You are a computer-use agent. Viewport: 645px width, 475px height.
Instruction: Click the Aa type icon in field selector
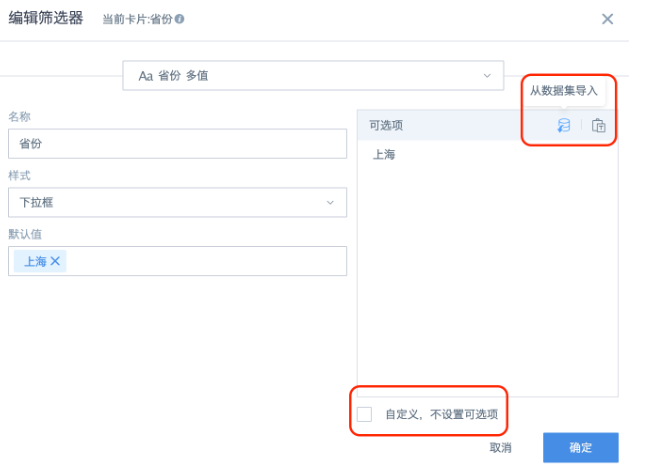pos(146,76)
